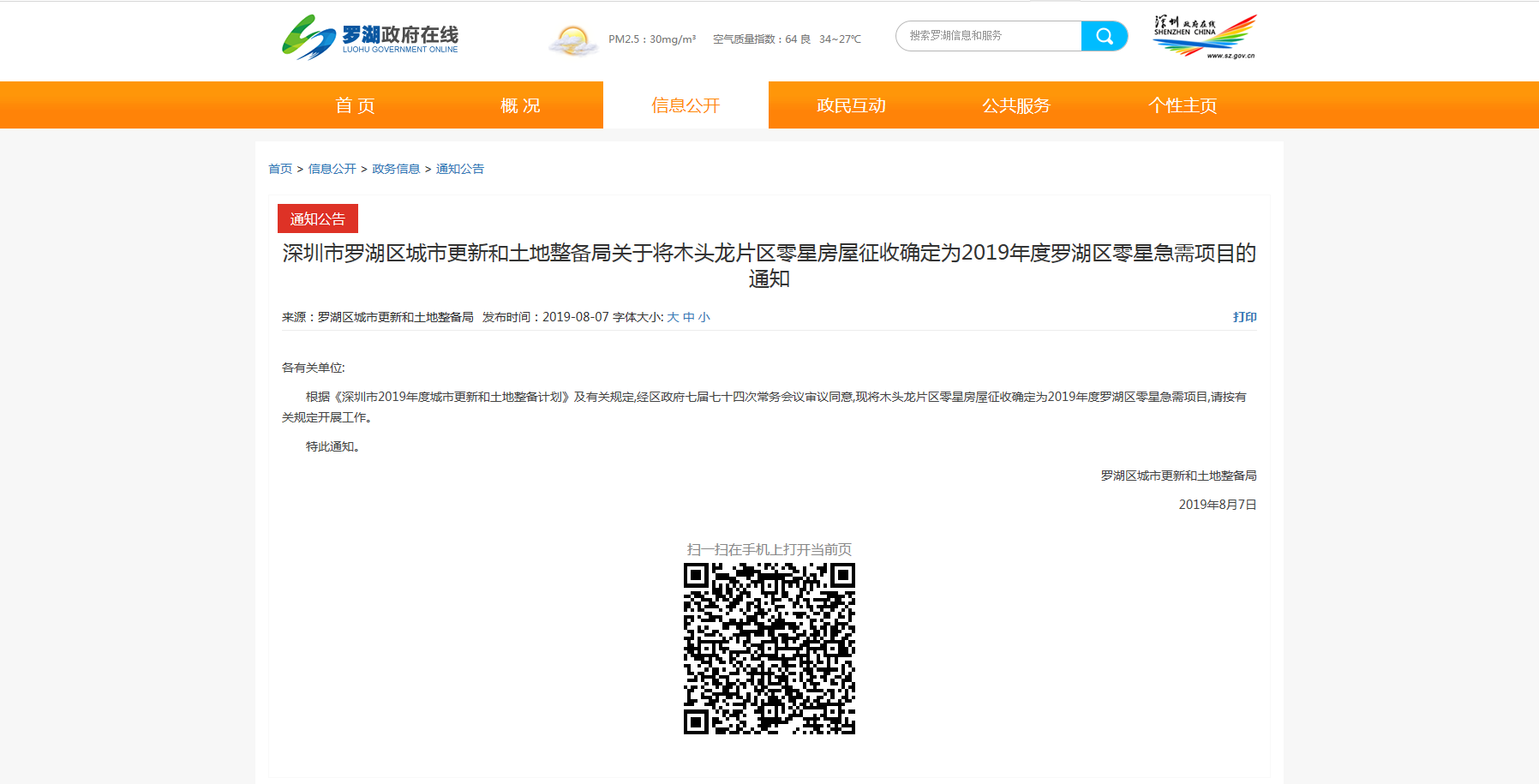Image resolution: width=1539 pixels, height=784 pixels.
Task: Set font size to 小
Action: pos(704,317)
